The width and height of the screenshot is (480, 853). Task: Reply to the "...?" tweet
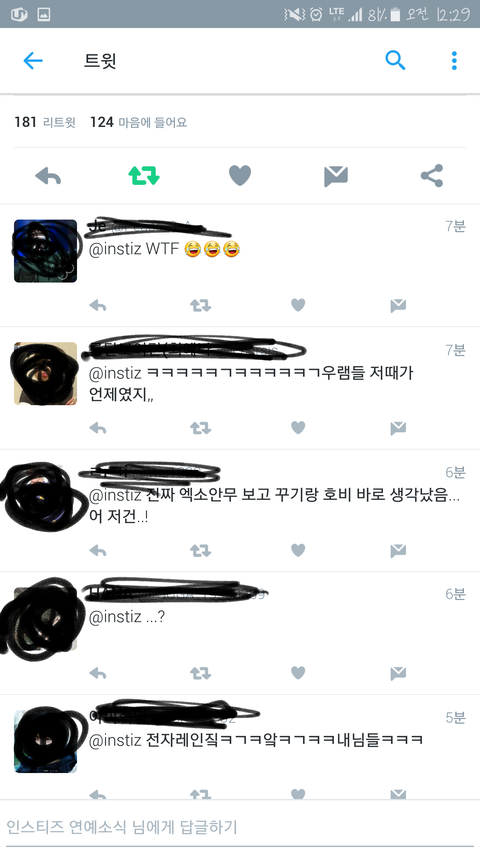(x=98, y=673)
